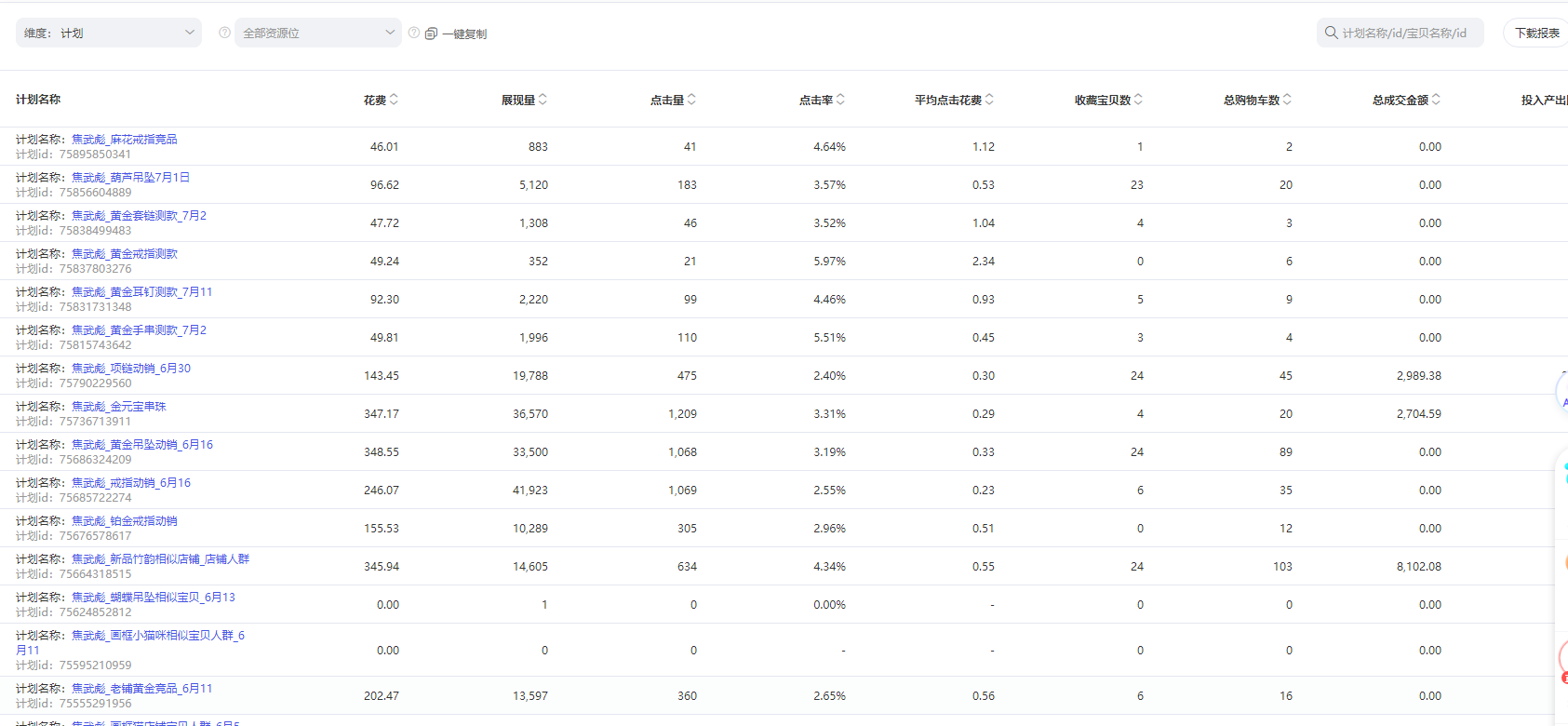Open the 焦武彪_金元宝串珠 plan link
1568x726 pixels.
pos(119,407)
